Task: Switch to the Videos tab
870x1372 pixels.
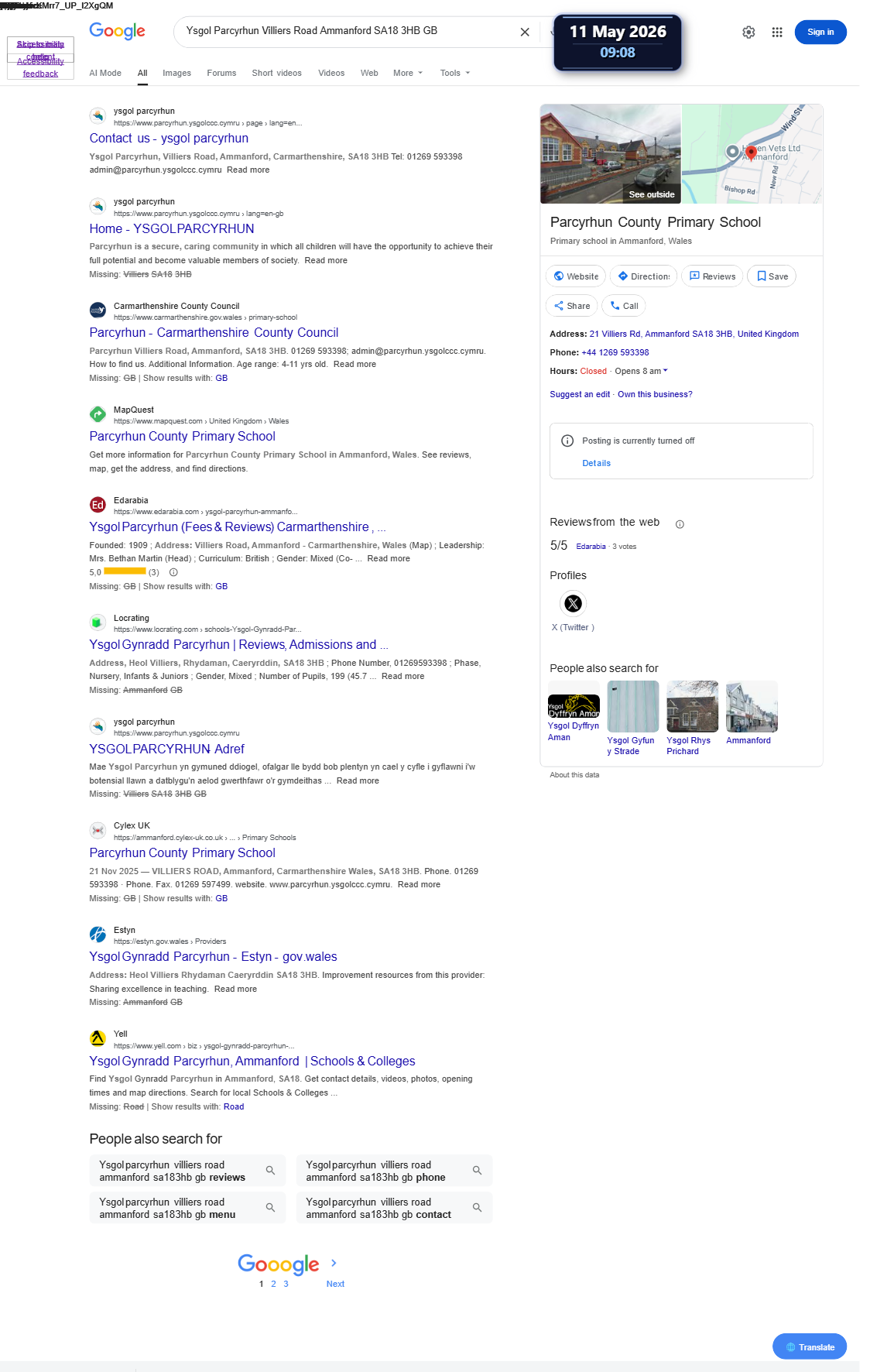Action: point(331,73)
